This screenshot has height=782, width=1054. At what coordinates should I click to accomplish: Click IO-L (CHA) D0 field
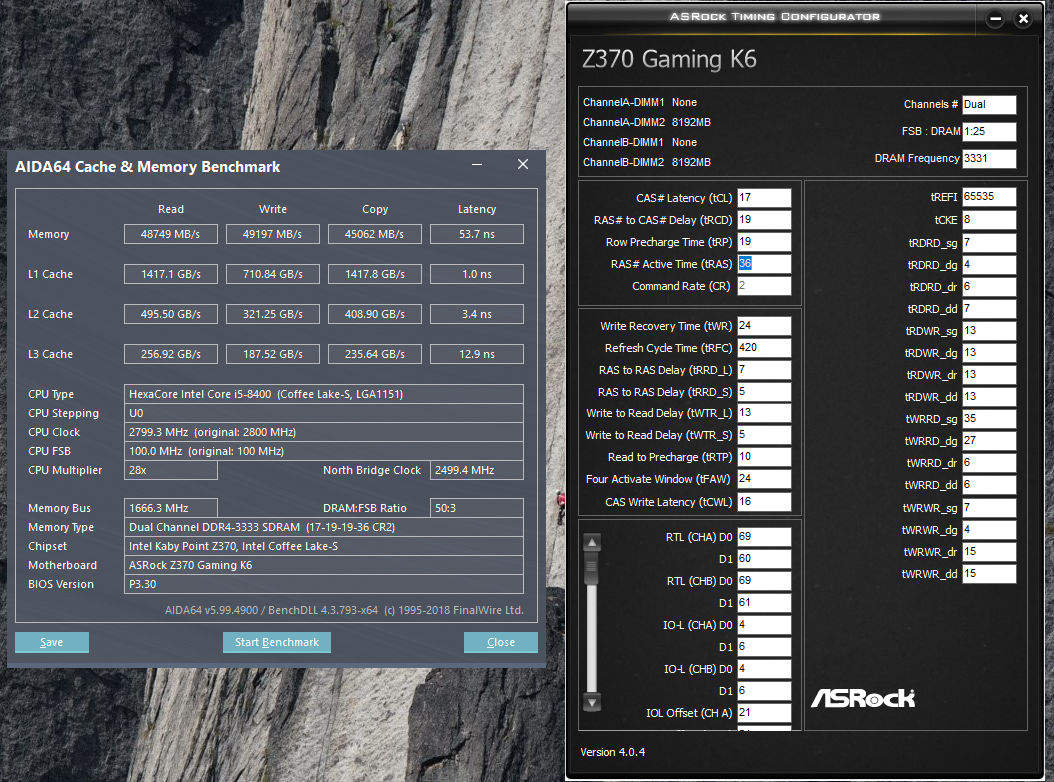point(764,625)
